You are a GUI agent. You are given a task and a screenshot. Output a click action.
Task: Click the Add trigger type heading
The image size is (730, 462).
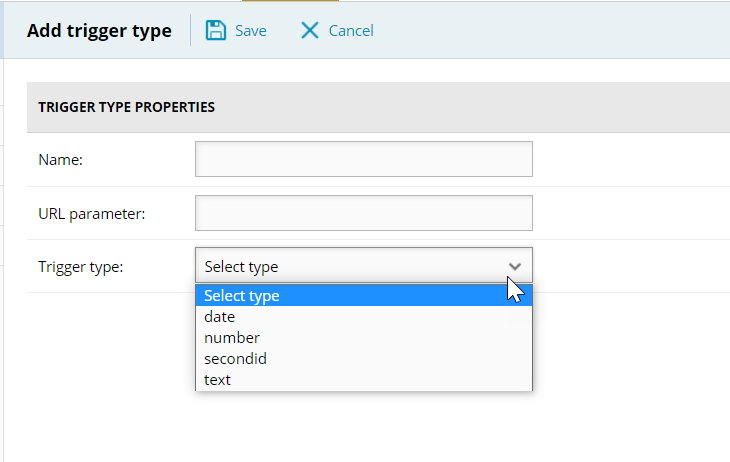pyautogui.click(x=99, y=31)
